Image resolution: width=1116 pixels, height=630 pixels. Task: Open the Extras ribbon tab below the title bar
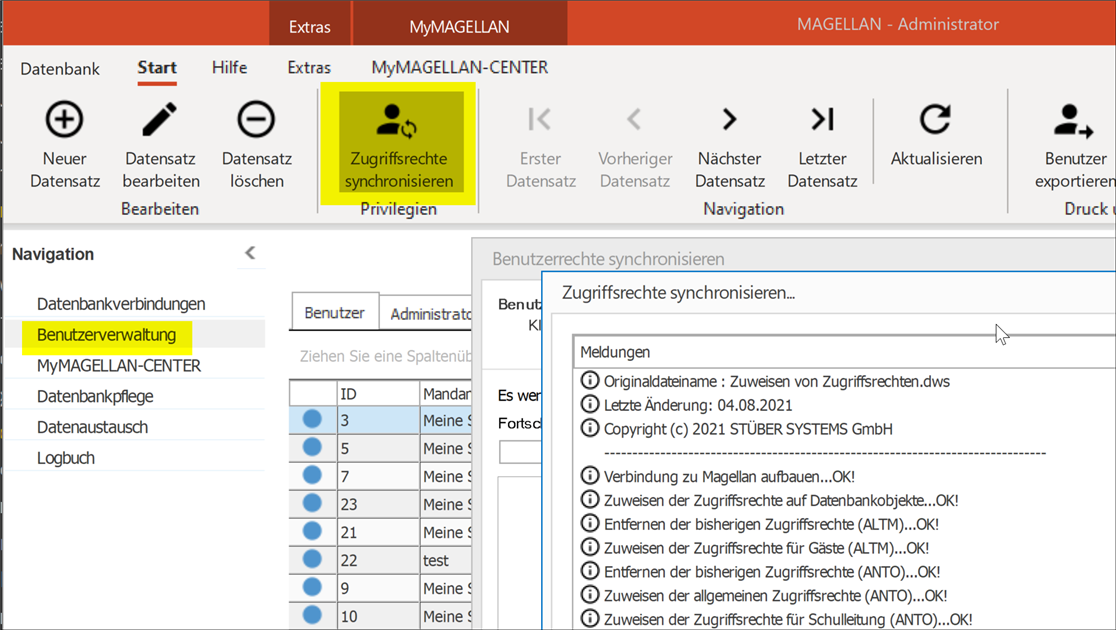pyautogui.click(x=309, y=68)
